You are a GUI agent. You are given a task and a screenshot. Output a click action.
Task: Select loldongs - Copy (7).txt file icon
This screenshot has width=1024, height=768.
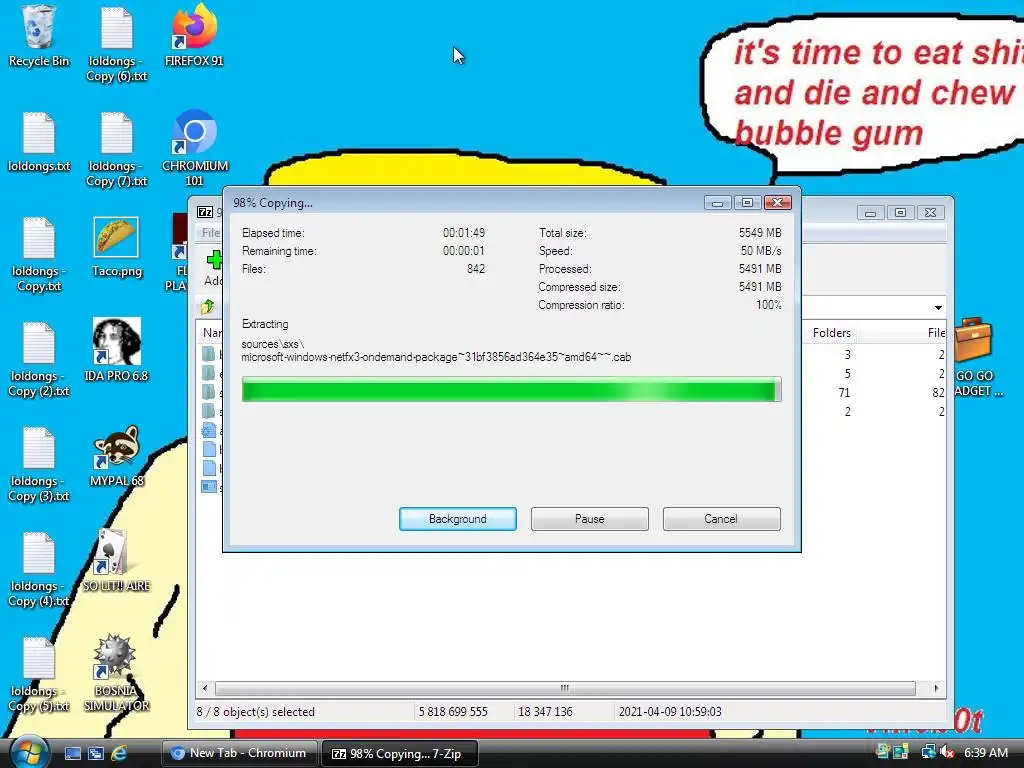(117, 150)
